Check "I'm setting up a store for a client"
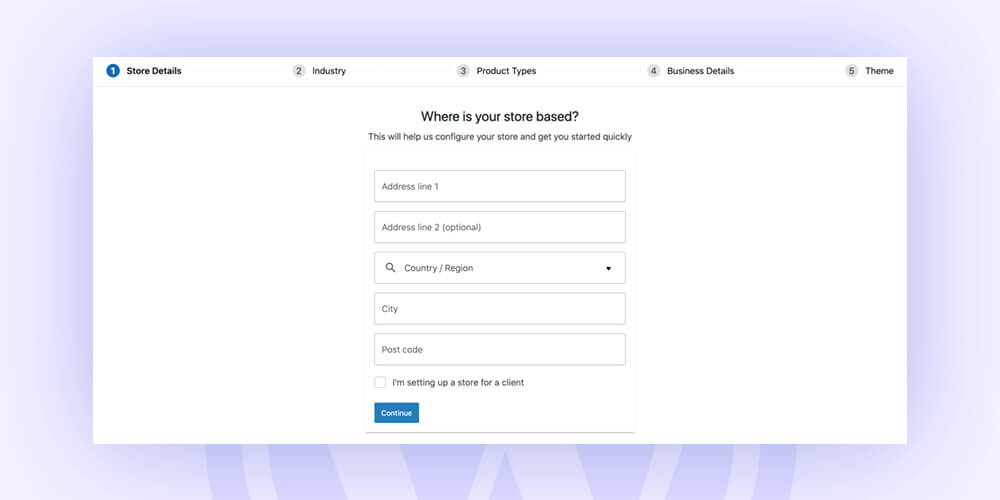 tap(380, 383)
